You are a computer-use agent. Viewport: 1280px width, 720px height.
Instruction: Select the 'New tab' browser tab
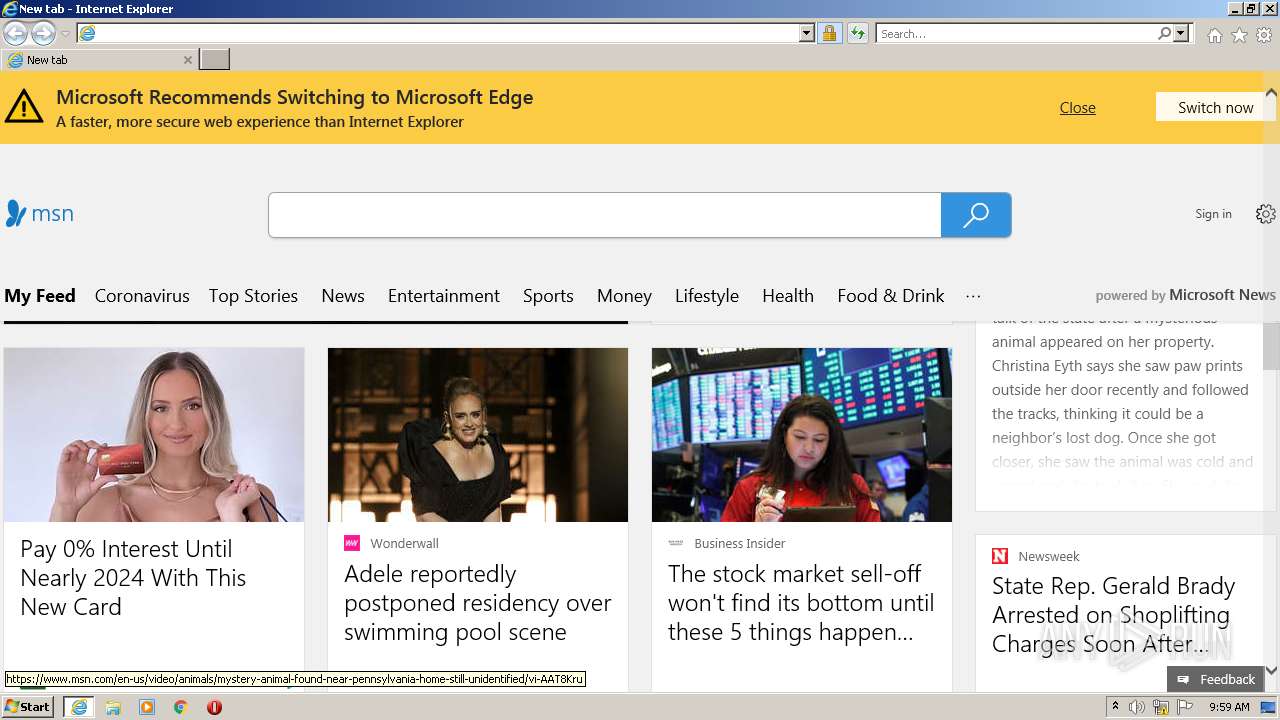click(x=98, y=60)
